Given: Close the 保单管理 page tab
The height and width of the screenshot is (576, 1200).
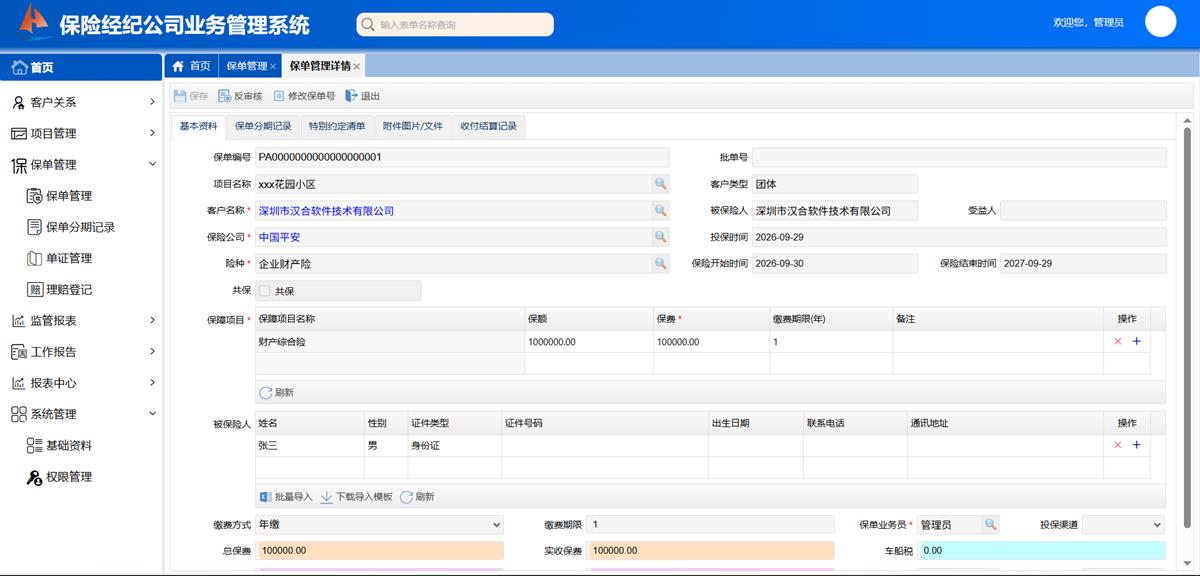Looking at the screenshot, I should click(273, 67).
